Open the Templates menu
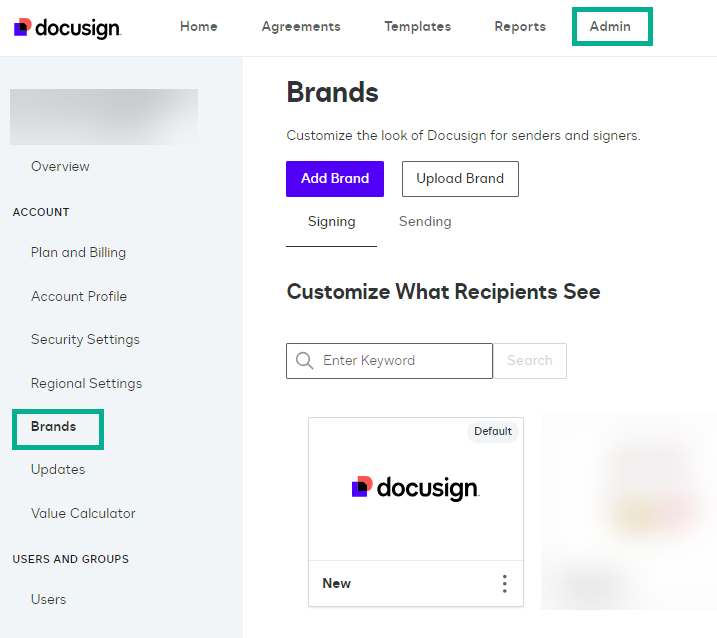717x638 pixels. 417,27
